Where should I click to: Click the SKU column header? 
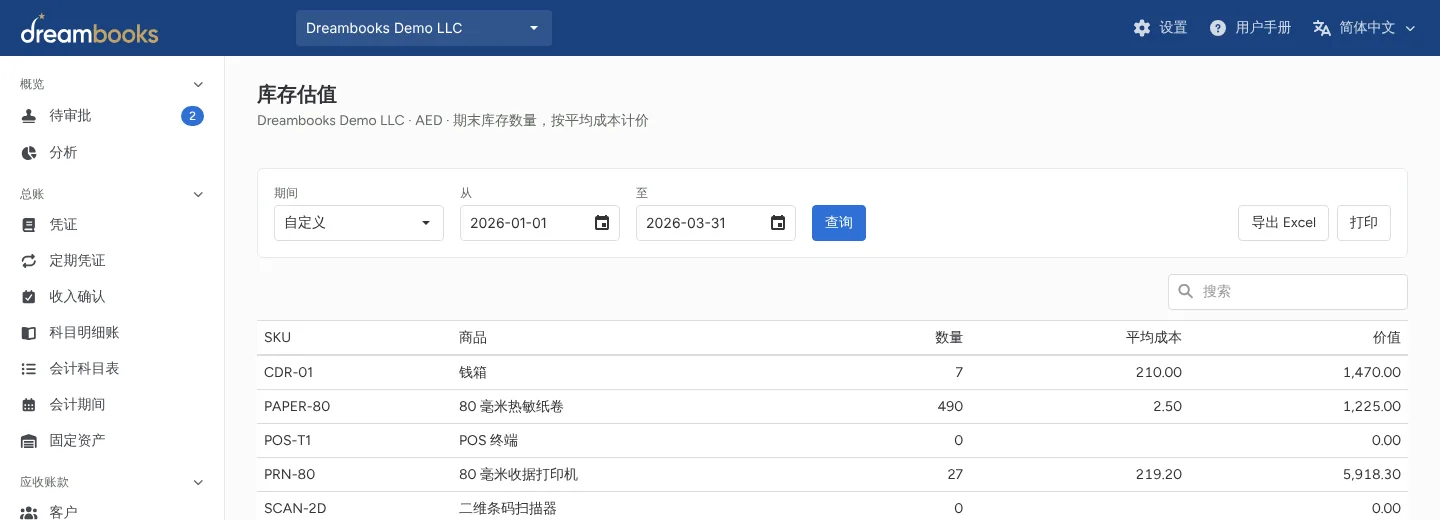click(278, 338)
